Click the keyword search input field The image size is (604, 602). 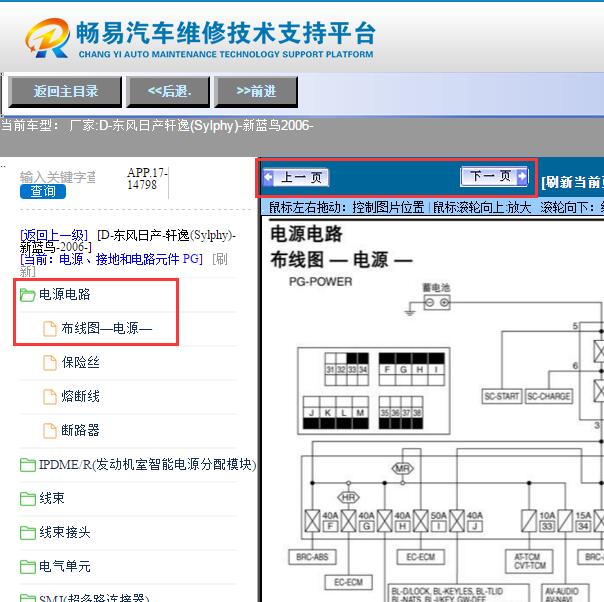[x=58, y=177]
